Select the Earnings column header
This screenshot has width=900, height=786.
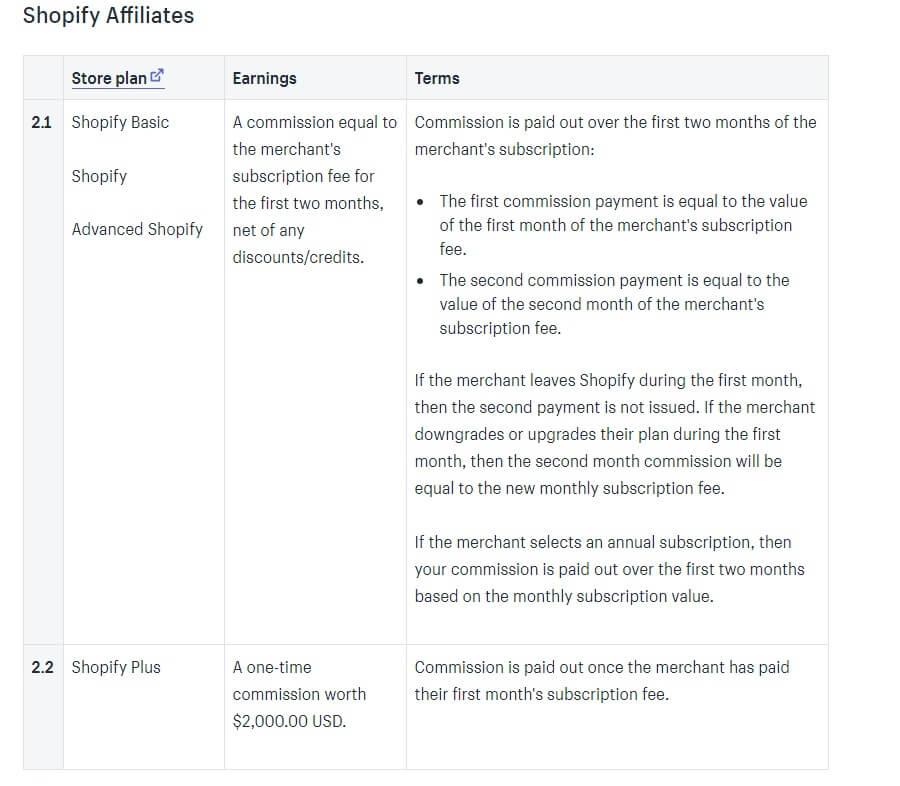coord(264,78)
